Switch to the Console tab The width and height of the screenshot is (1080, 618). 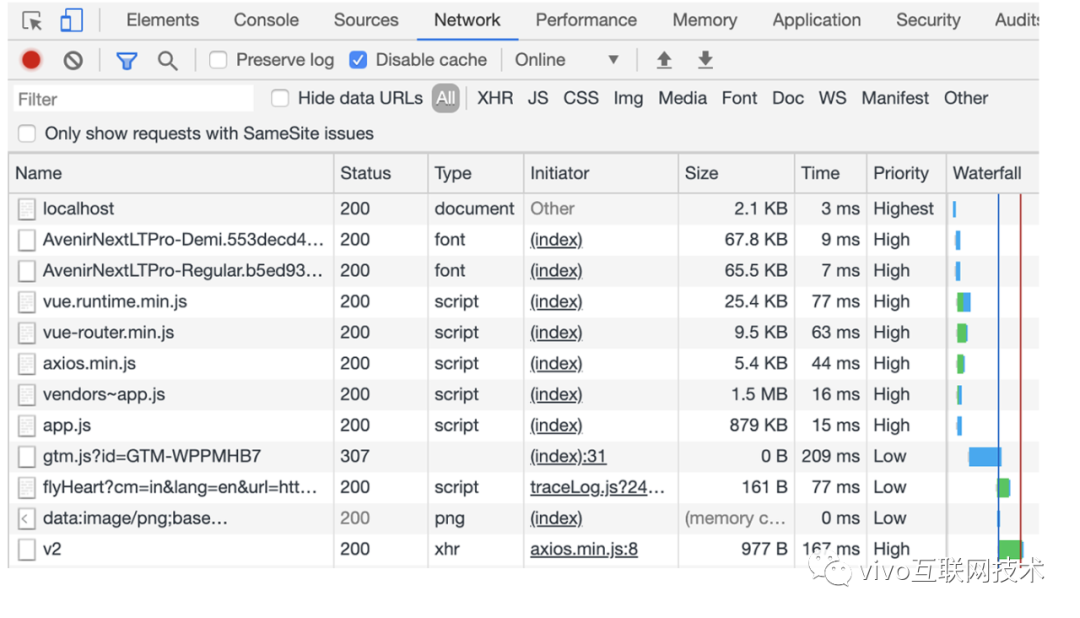[x=266, y=20]
